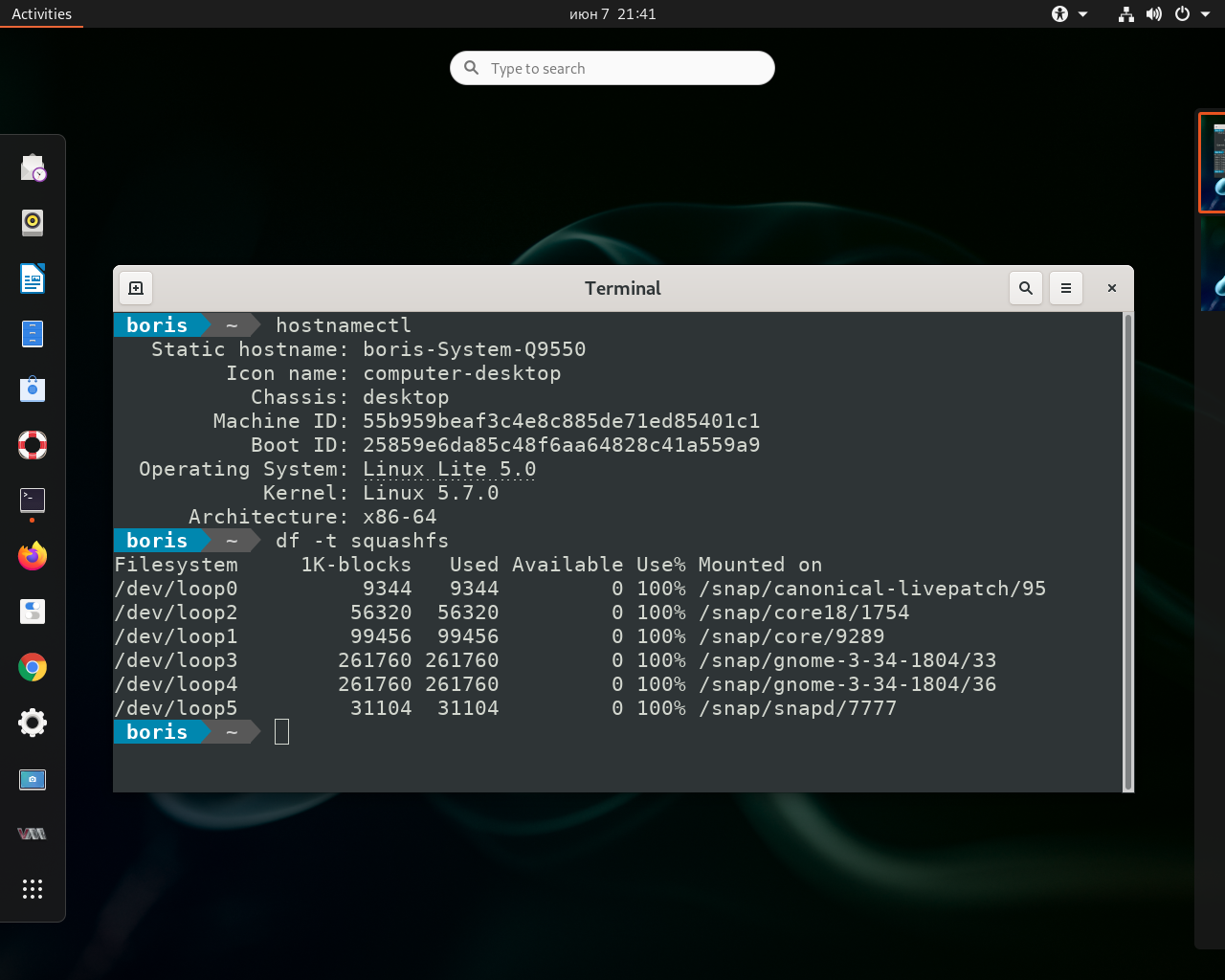Open a new tab in Terminal

[x=135, y=287]
